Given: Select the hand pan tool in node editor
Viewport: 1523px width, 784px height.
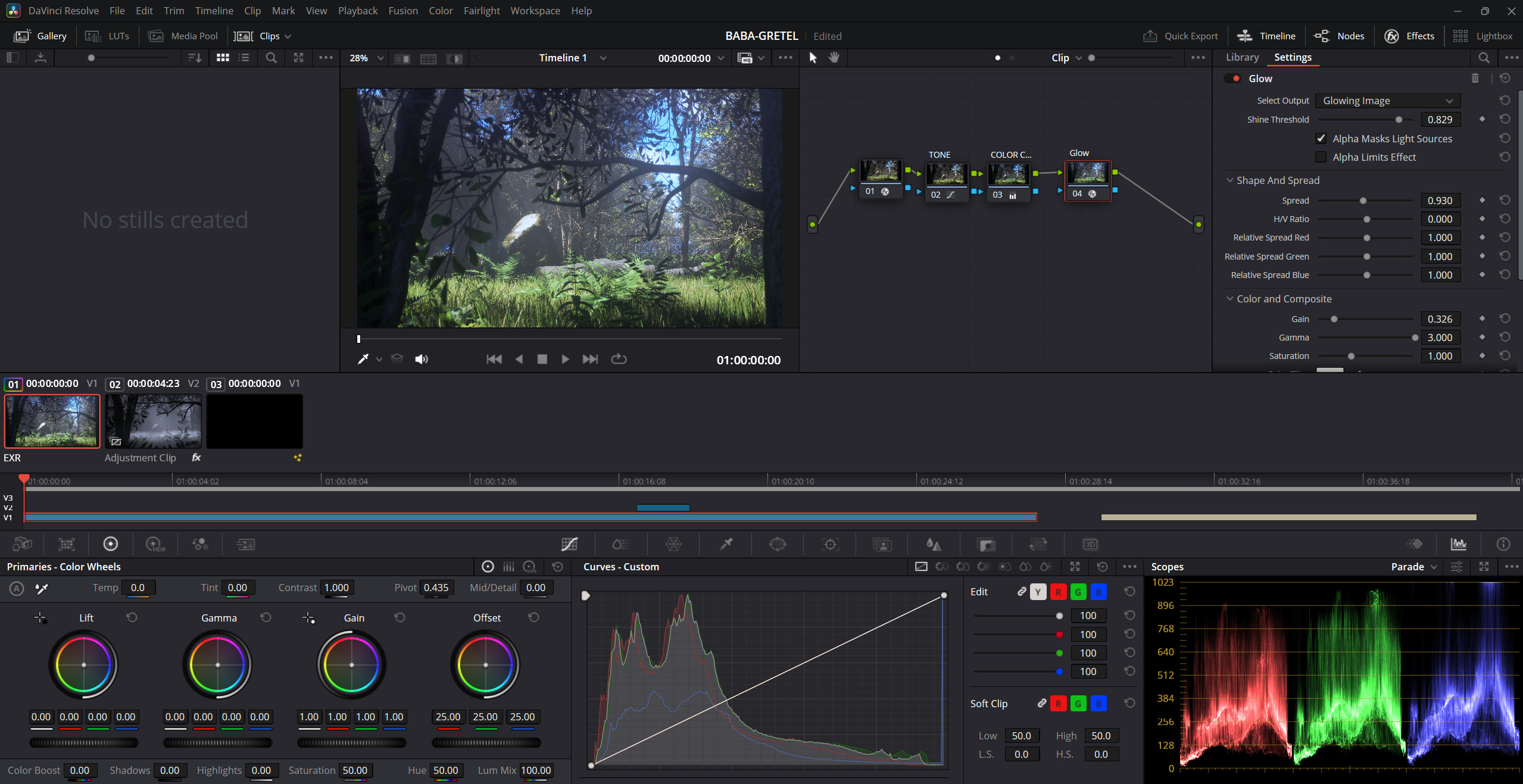Looking at the screenshot, I should pos(834,58).
